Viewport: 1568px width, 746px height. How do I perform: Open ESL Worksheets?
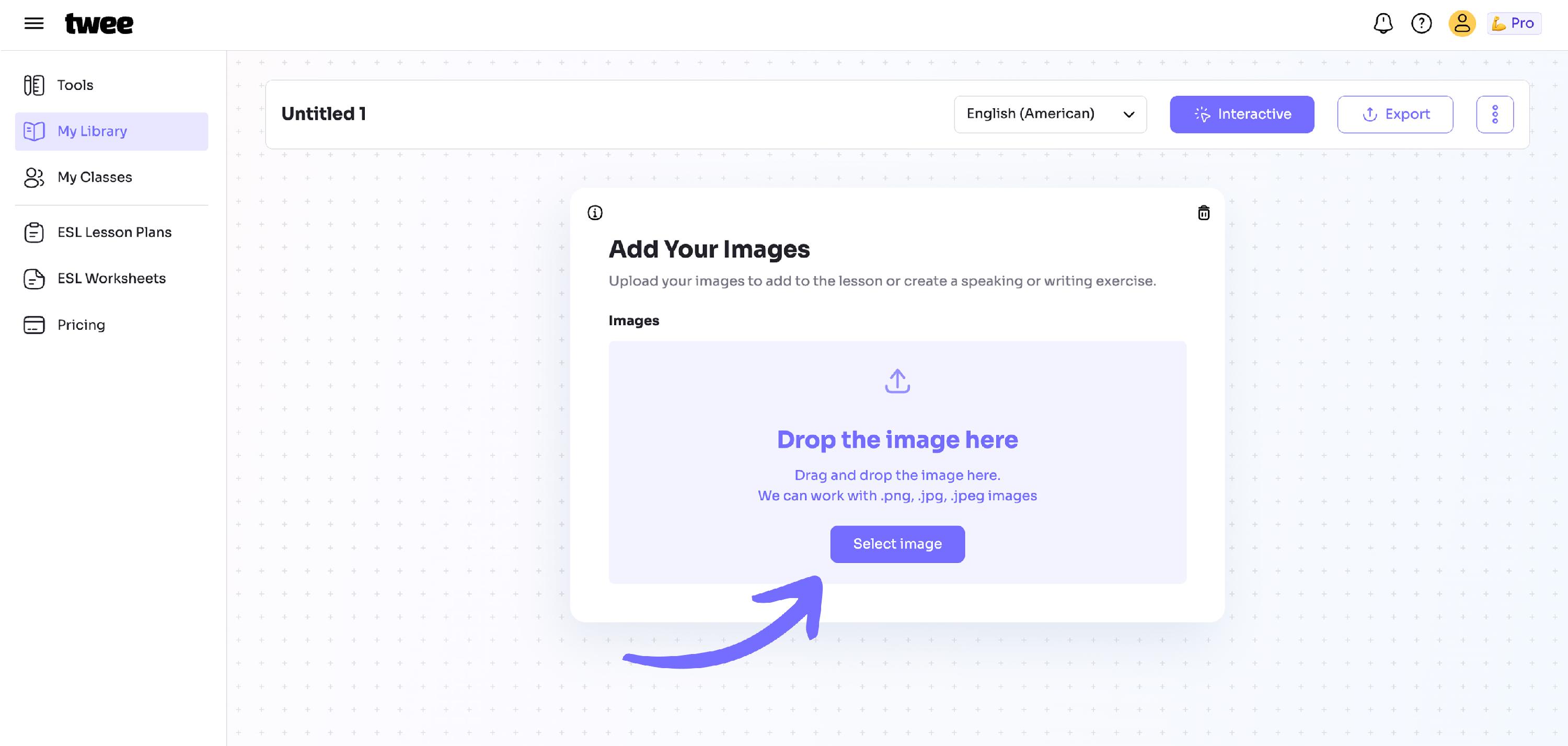point(111,279)
